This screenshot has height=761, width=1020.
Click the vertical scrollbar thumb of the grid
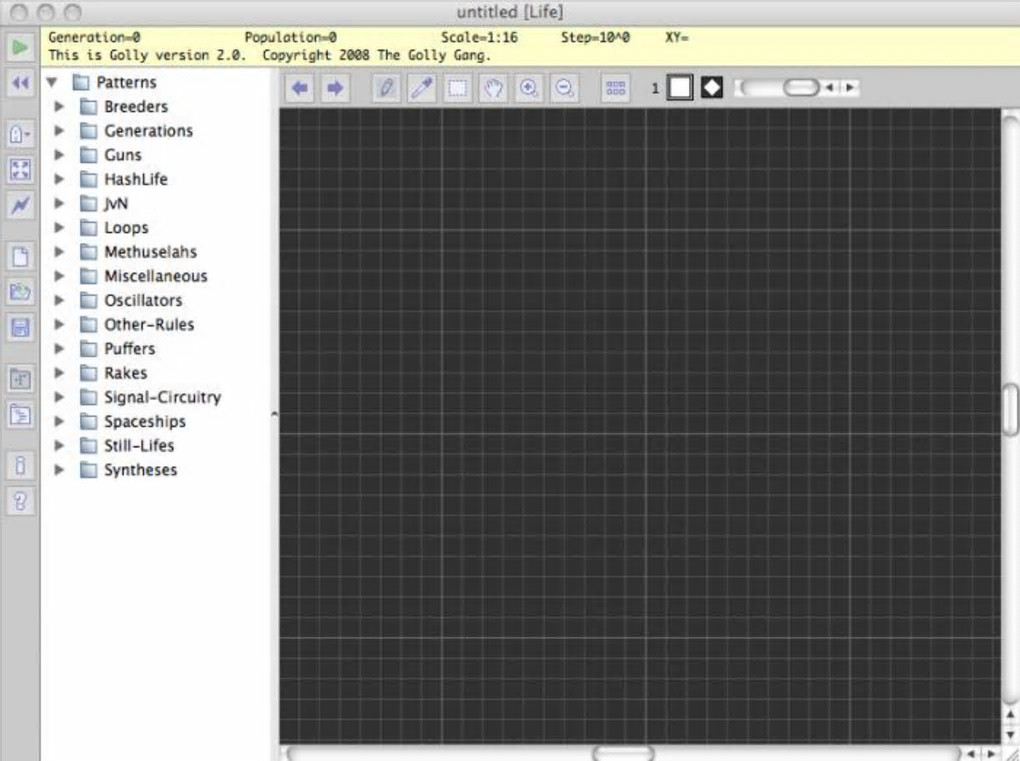pos(1010,409)
